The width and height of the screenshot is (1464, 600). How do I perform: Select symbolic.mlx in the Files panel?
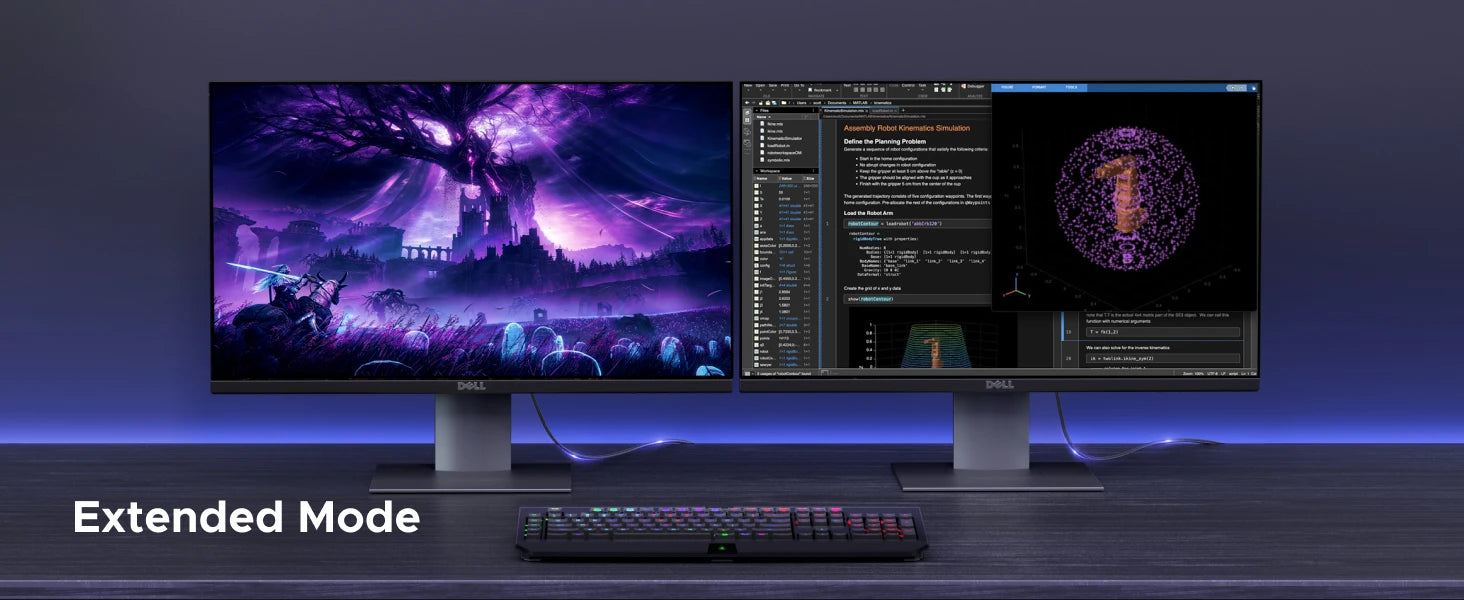[x=775, y=160]
